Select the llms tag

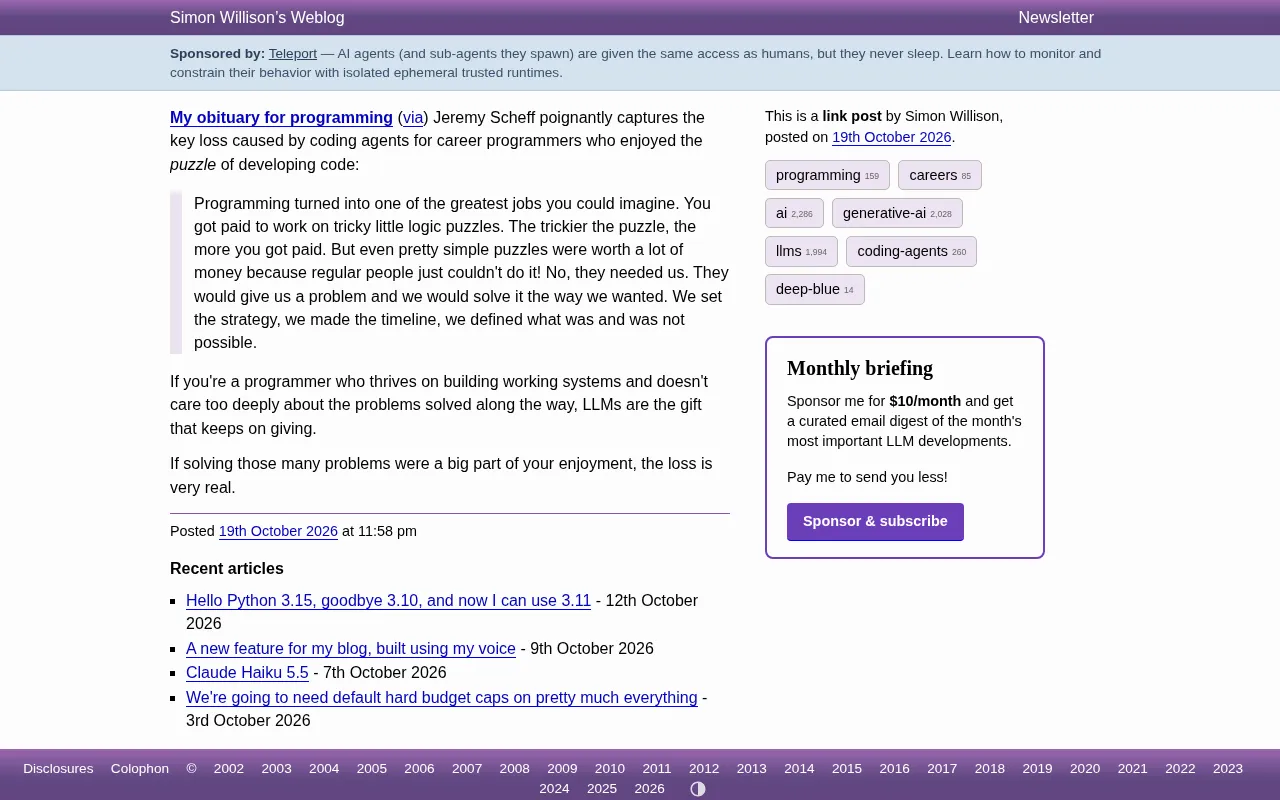(801, 251)
